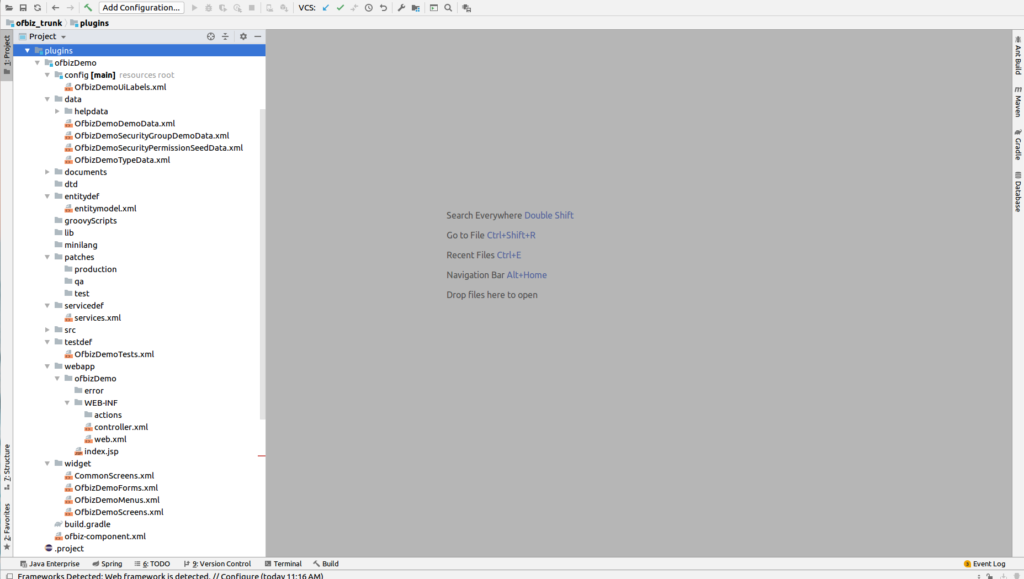1024x579 pixels.
Task: Click the Search Everywhere magnifier icon
Action: (448, 8)
